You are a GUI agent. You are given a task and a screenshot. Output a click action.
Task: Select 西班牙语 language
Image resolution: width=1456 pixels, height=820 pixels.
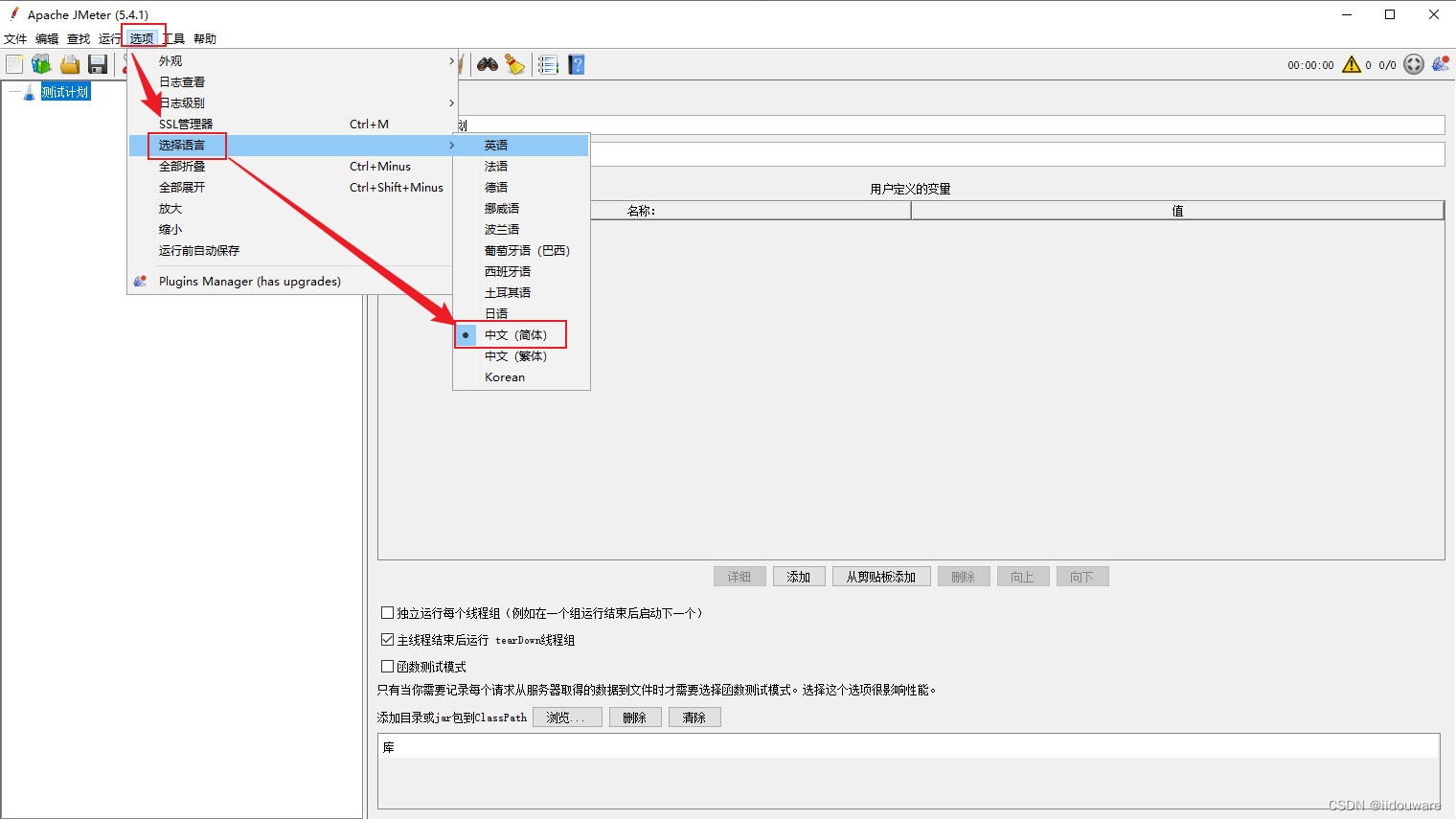[x=522, y=272]
